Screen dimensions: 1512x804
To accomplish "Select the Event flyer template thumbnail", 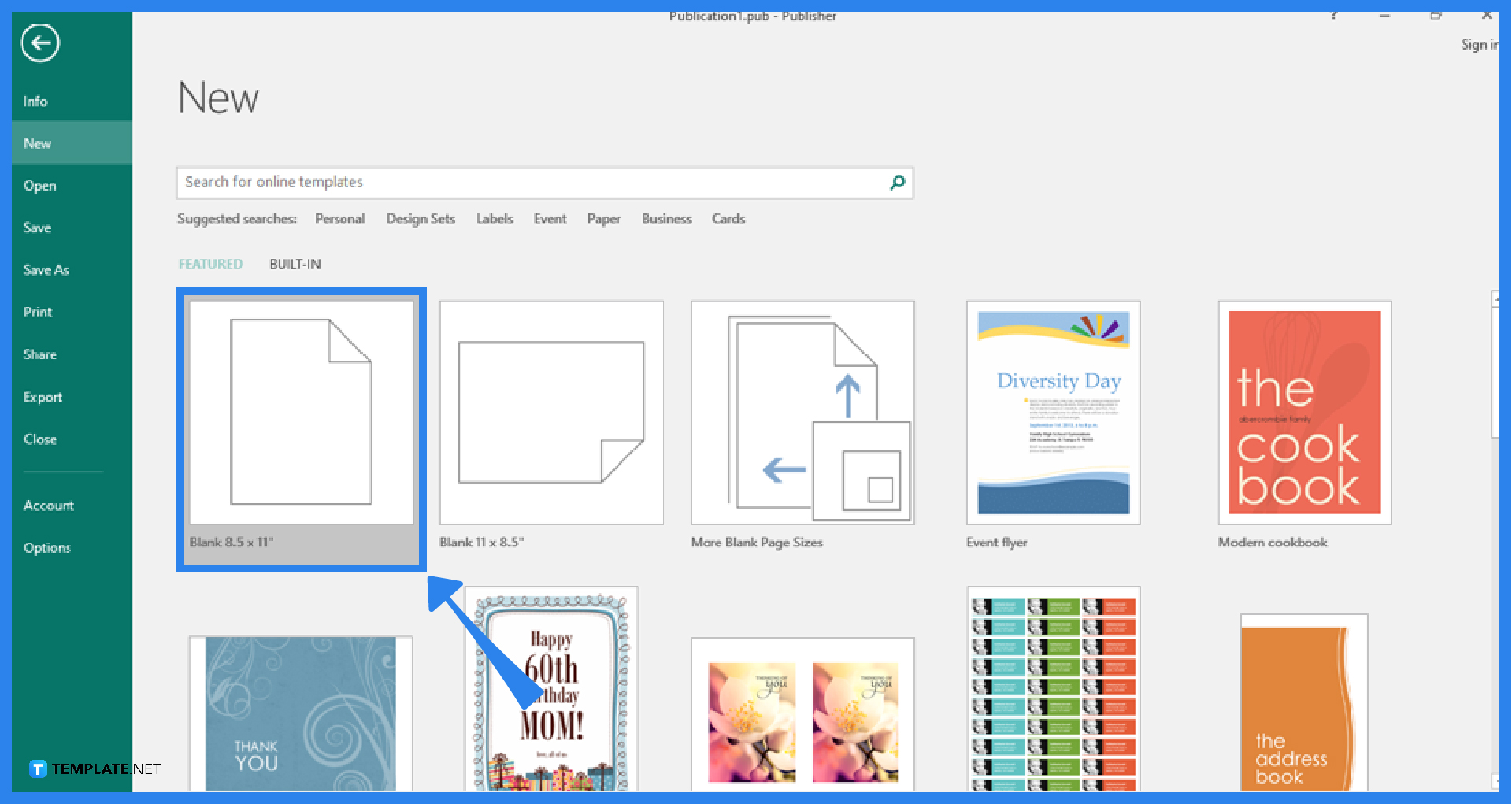I will click(1053, 412).
